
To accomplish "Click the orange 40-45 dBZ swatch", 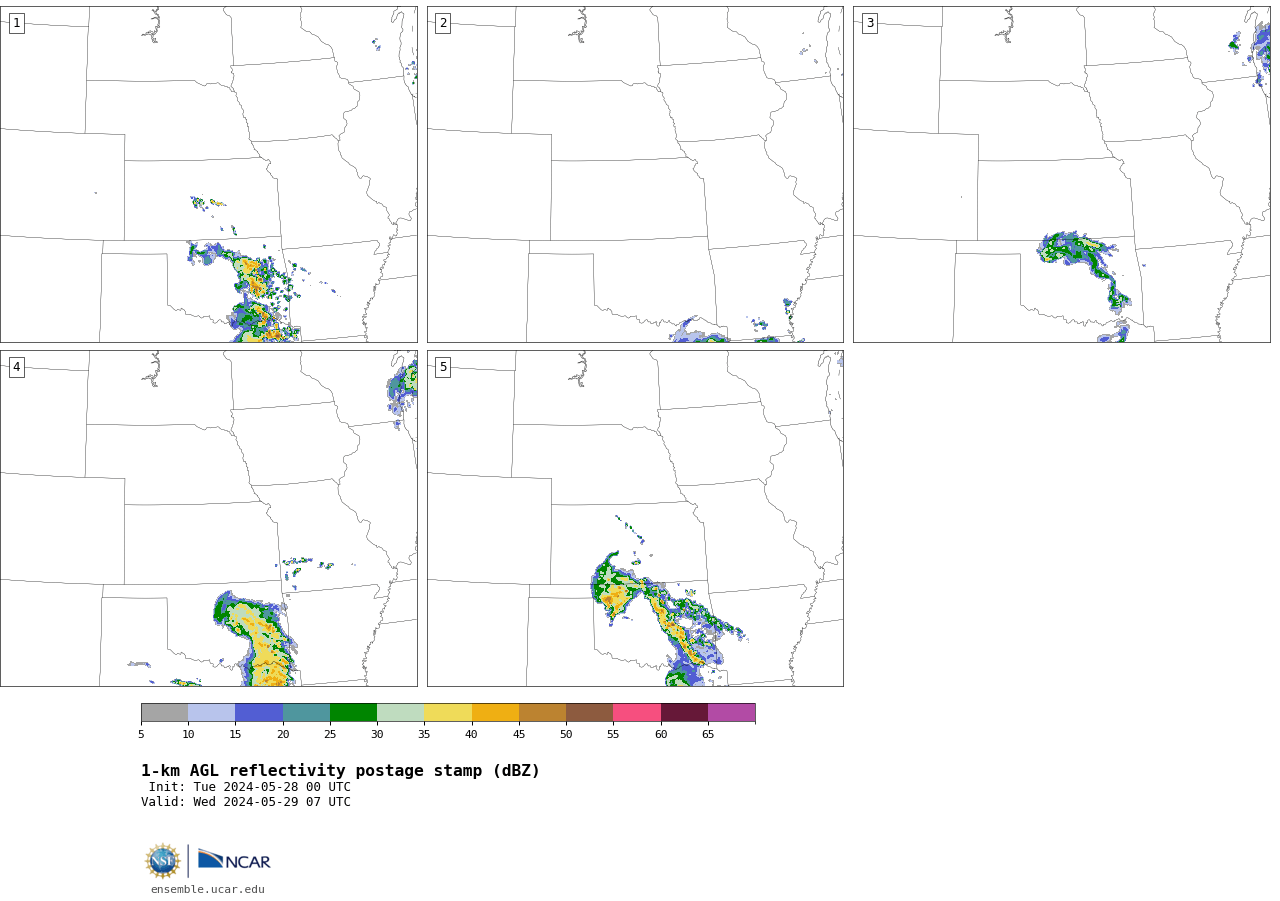I will [x=495, y=713].
